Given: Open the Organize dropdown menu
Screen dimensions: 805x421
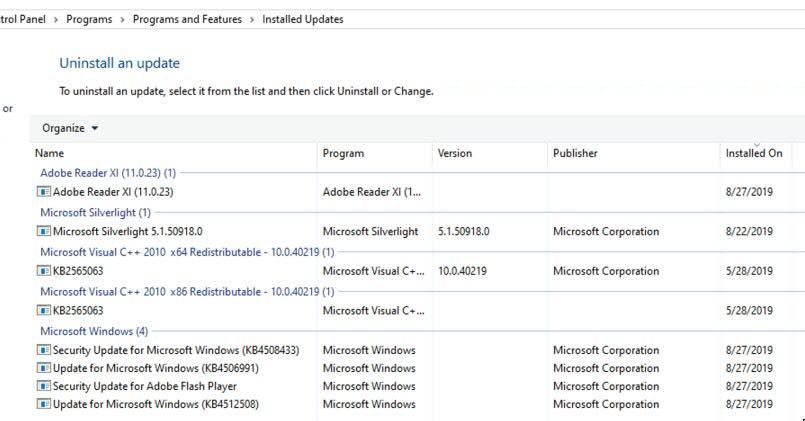Looking at the screenshot, I should (x=70, y=128).
